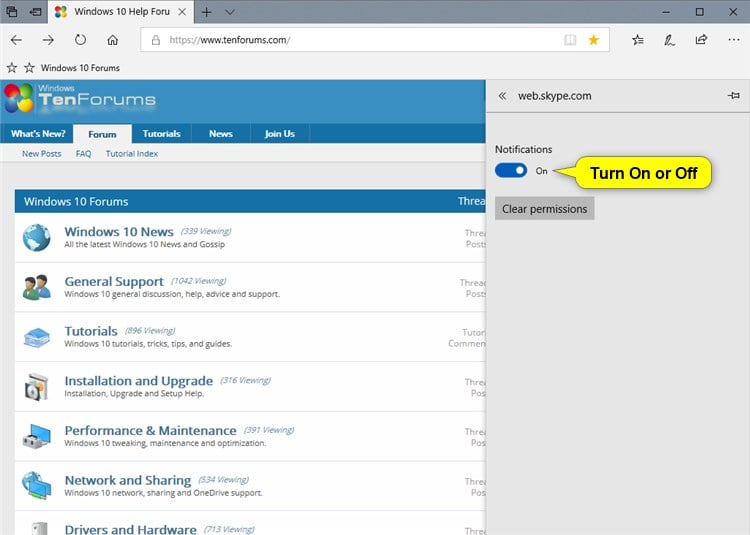750x535 pixels.
Task: Click the (339 Viewing) text
Action: (206, 231)
